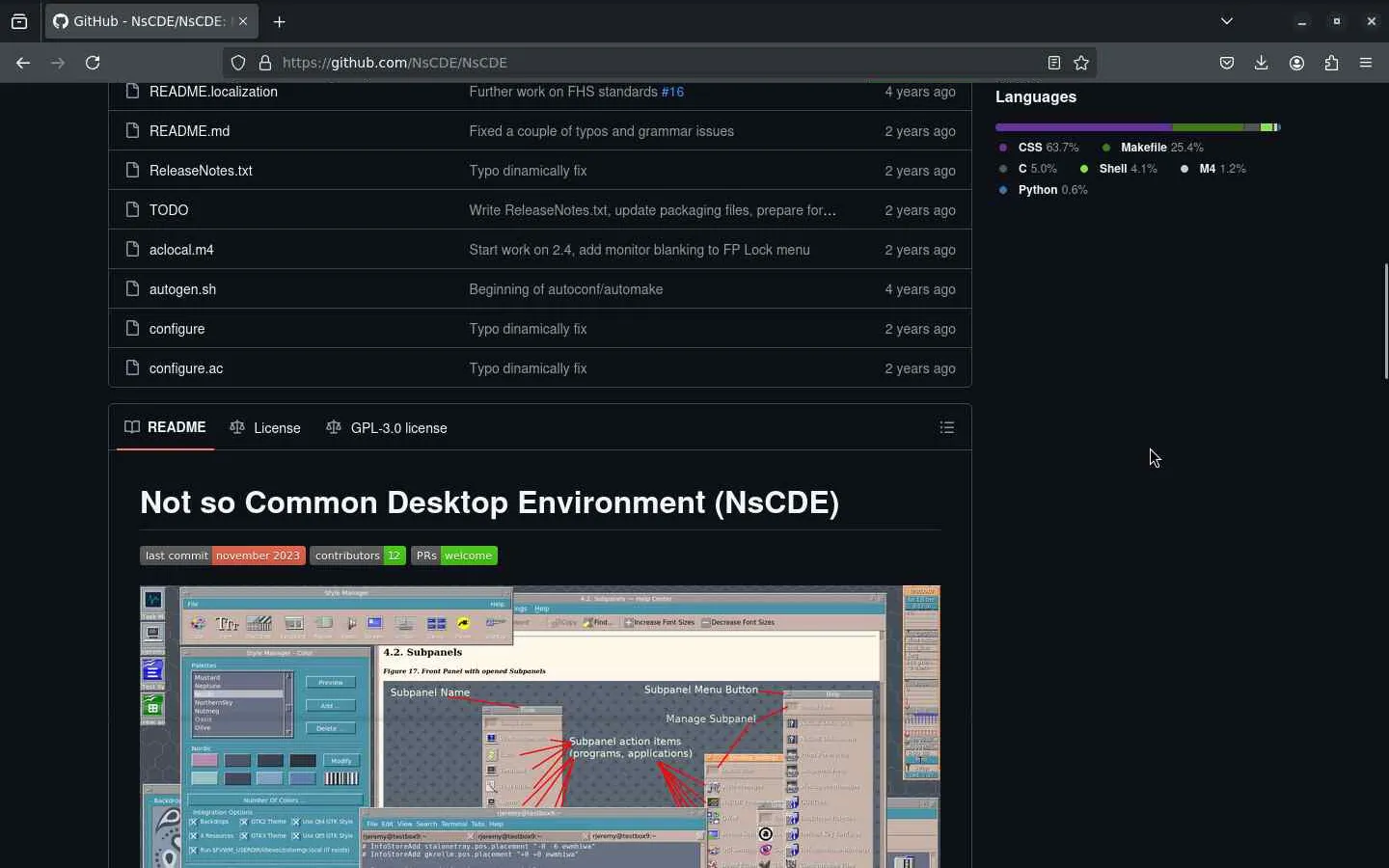
Task: Switch to the GPL-3.0 license tab
Action: (387, 427)
